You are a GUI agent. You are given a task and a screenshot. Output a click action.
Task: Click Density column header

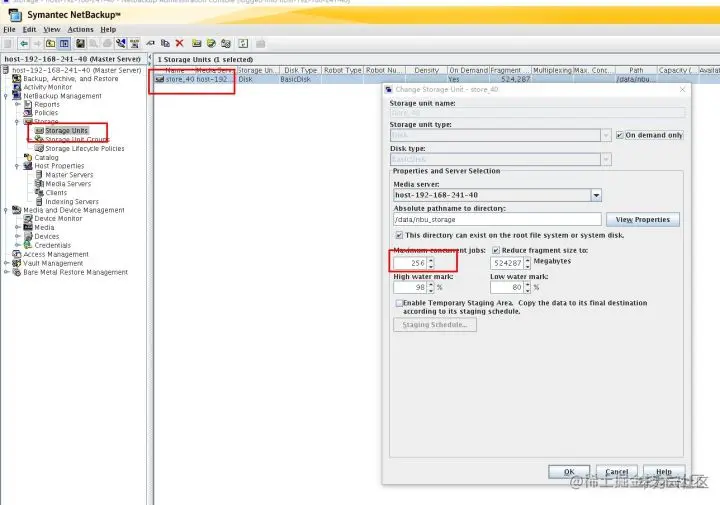point(427,70)
